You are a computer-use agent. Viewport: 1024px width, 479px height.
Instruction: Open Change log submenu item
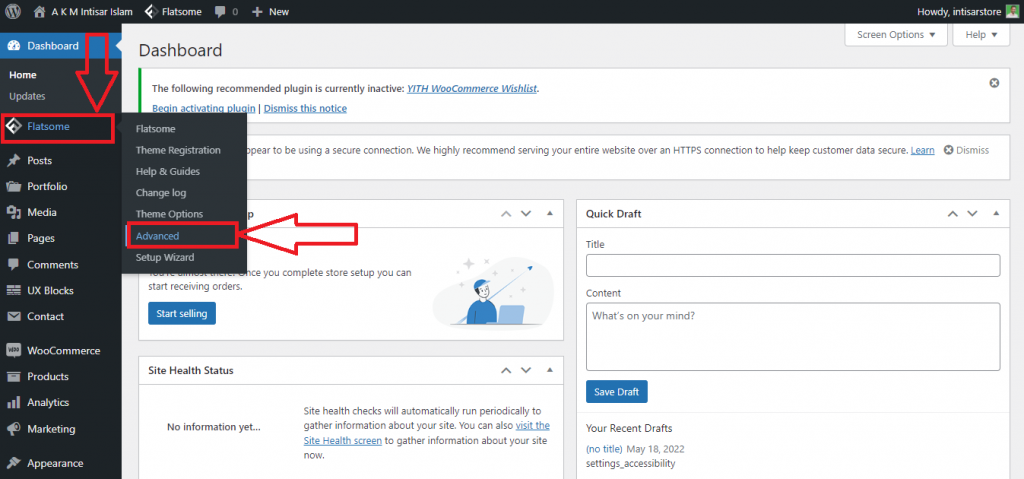pyautogui.click(x=161, y=193)
